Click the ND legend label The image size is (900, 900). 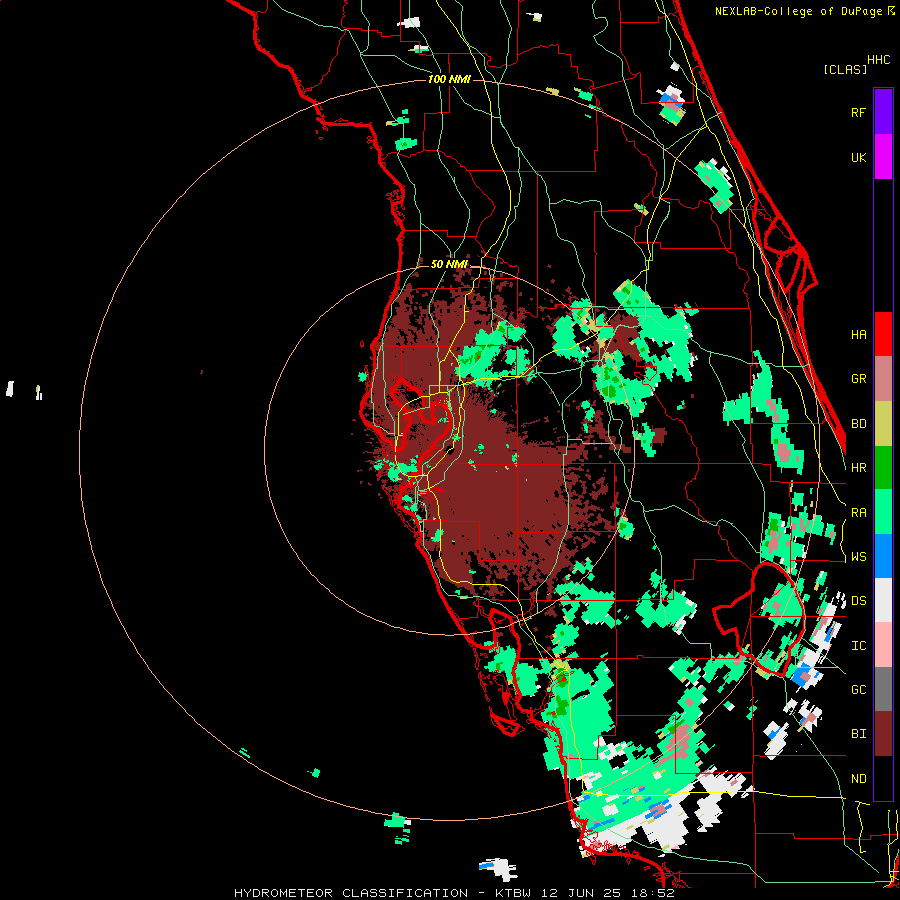[x=858, y=779]
